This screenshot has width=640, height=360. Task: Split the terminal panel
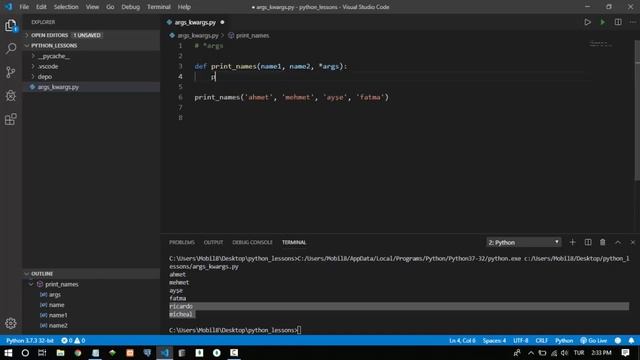tap(588, 242)
